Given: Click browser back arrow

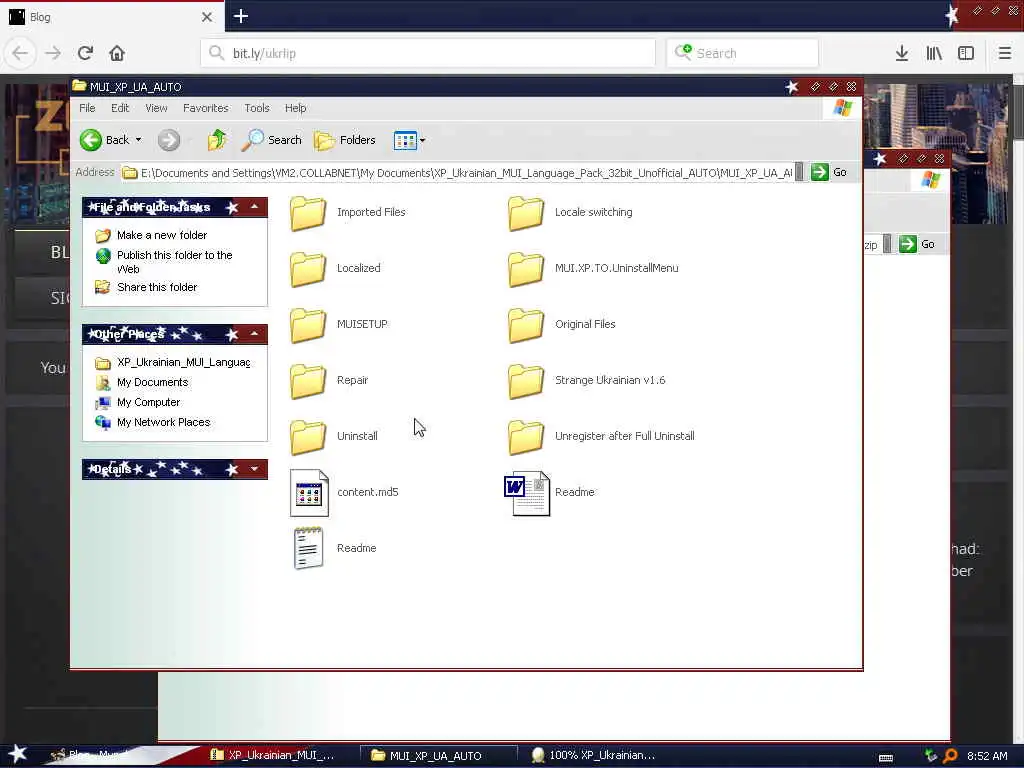Looking at the screenshot, I should [x=20, y=53].
